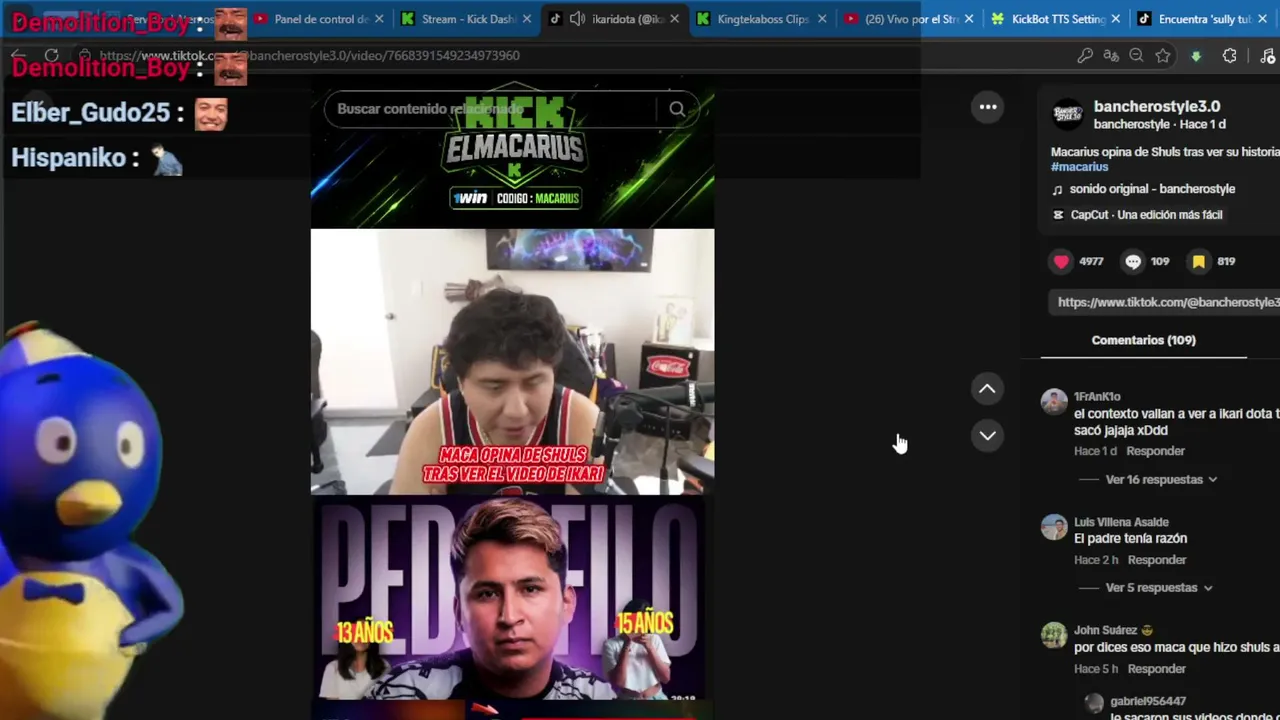The width and height of the screenshot is (1280, 720).
Task: Click the avatar of commenter 1FrAnK1o
Action: 1054,401
